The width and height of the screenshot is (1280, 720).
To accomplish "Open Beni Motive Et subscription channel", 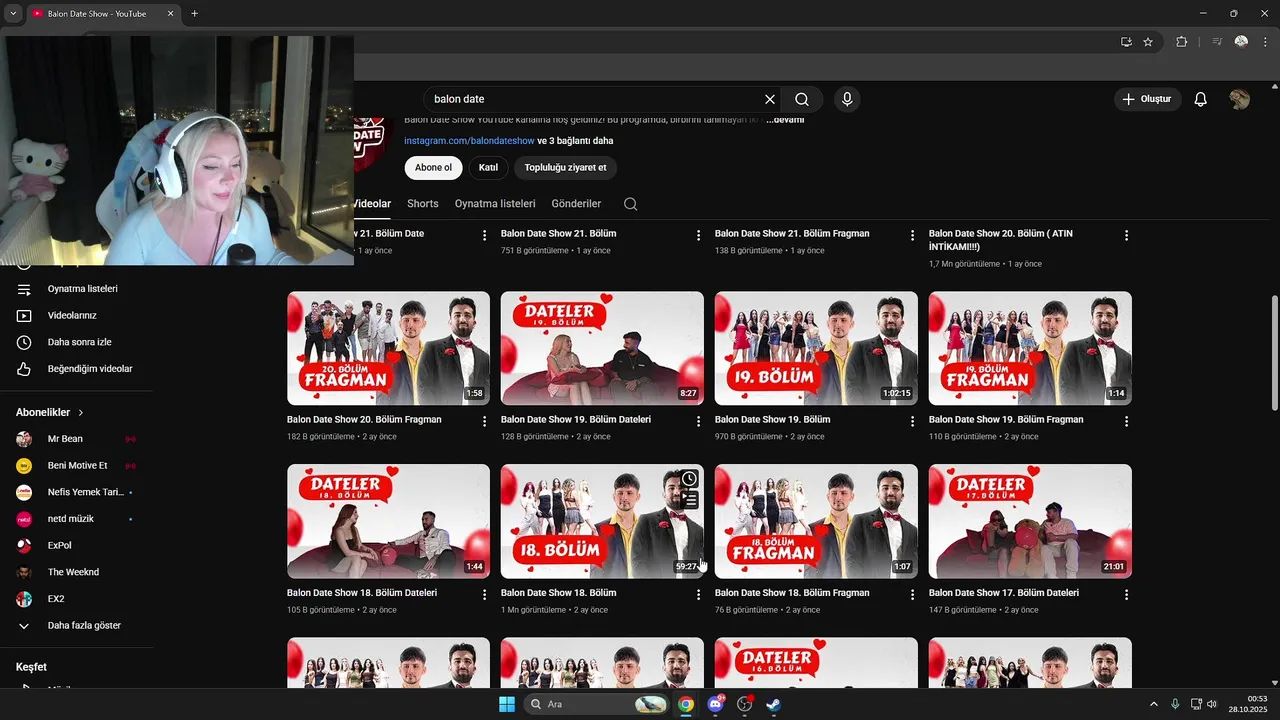I will [76, 466].
